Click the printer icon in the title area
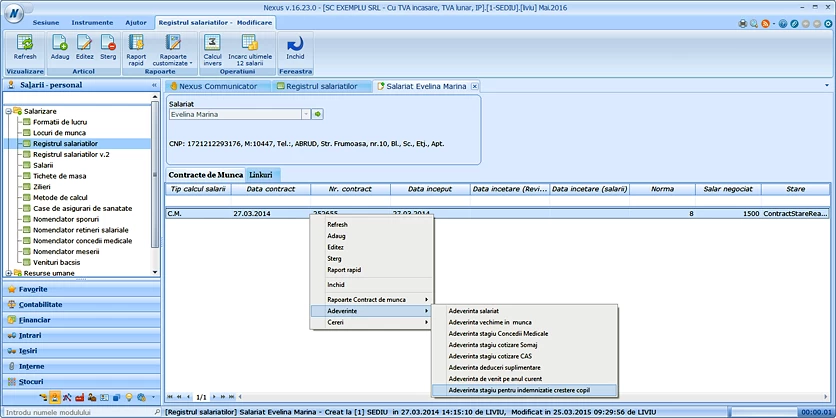 [743, 23]
